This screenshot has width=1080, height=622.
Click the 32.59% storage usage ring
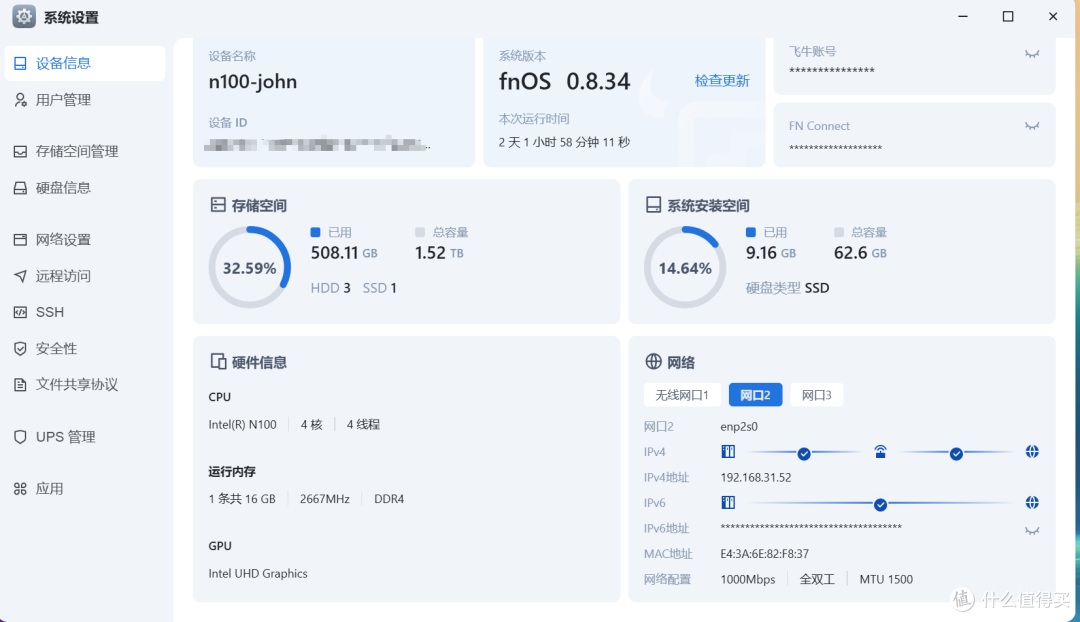click(x=249, y=267)
